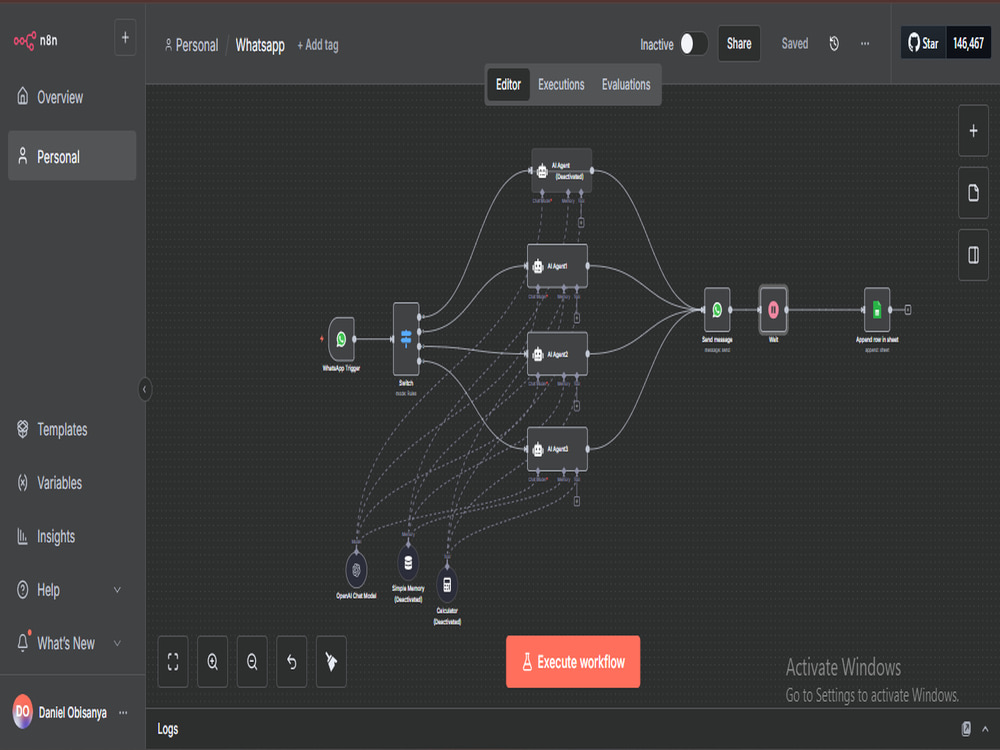Select the AI Agent1 node
Viewport: 1000px width, 750px height.
(557, 266)
